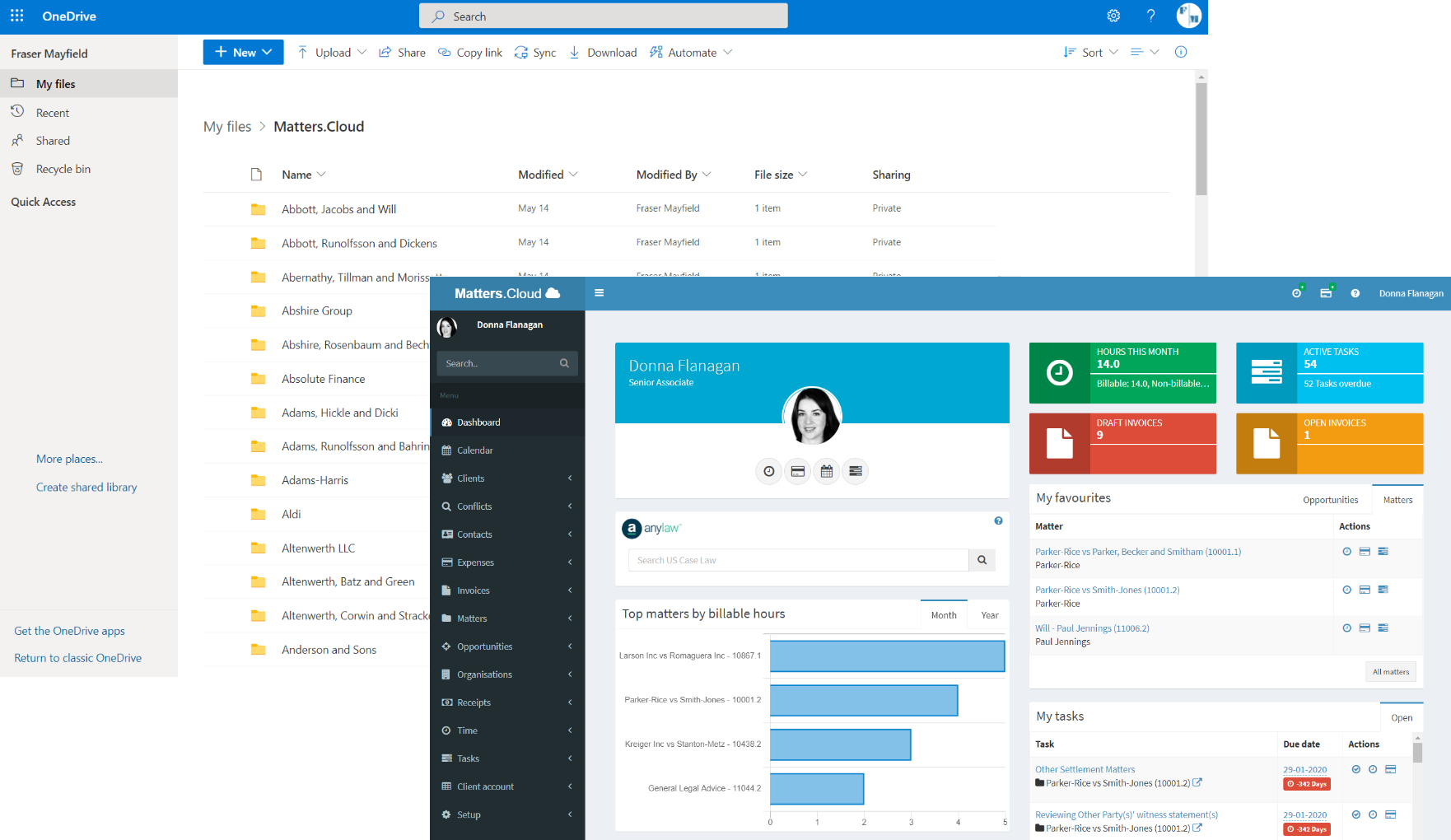Click the All matters button
1451x840 pixels.
coord(1391,672)
